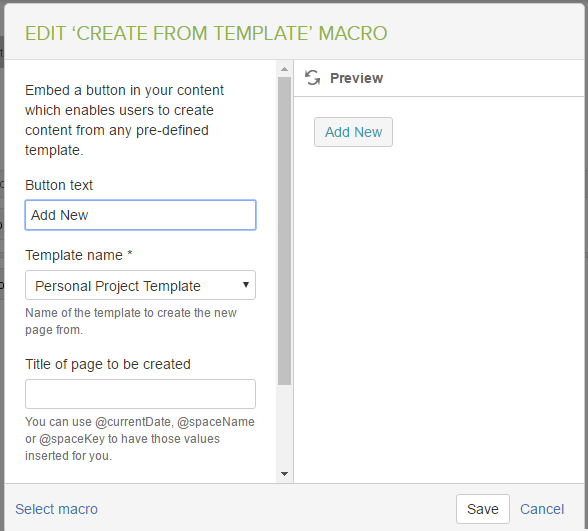Click the Edit Create From Template heading
The image size is (588, 531).
point(206,33)
